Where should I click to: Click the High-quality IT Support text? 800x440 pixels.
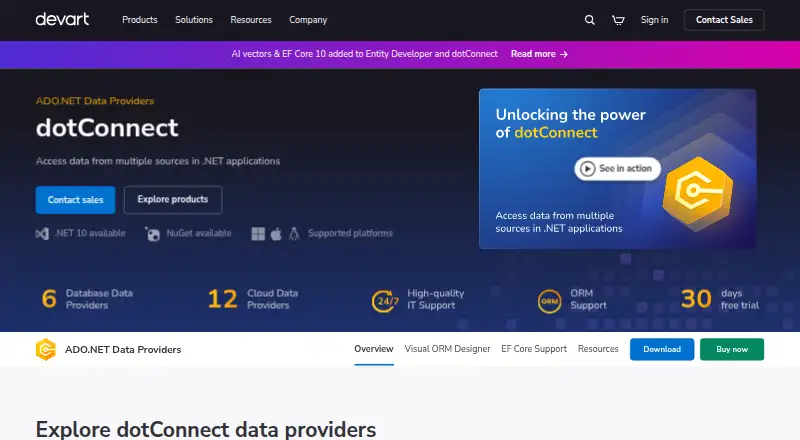436,300
